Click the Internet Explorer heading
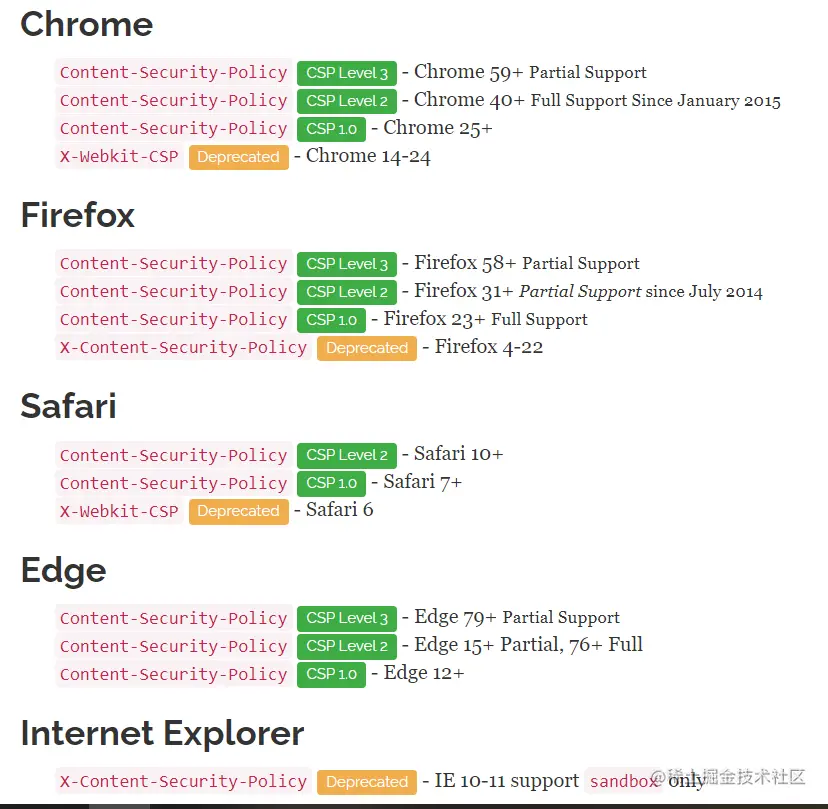The height and width of the screenshot is (809, 828). click(x=162, y=733)
